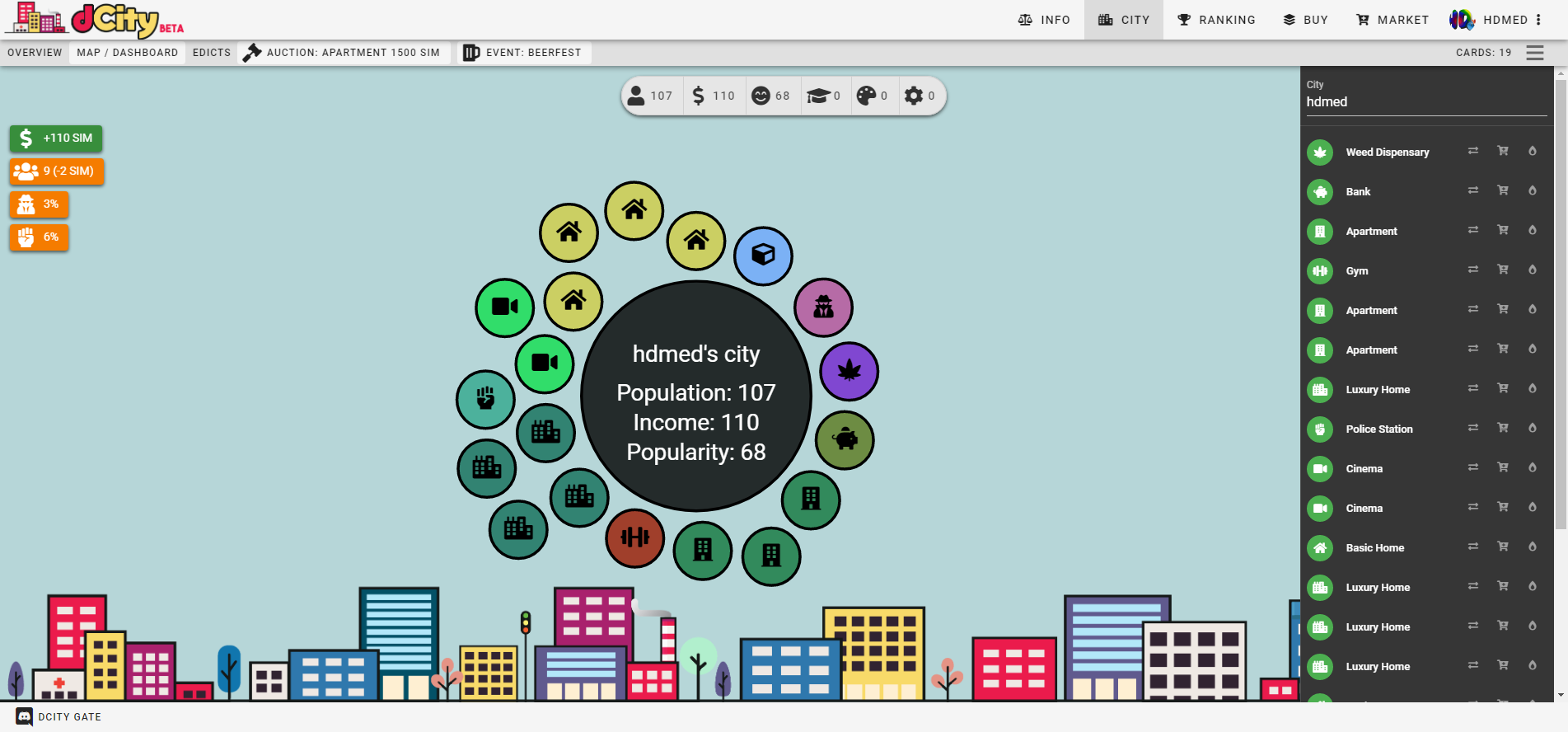Image resolution: width=1568 pixels, height=732 pixels.
Task: Click the 'Basic Home' card name
Action: click(x=1375, y=548)
